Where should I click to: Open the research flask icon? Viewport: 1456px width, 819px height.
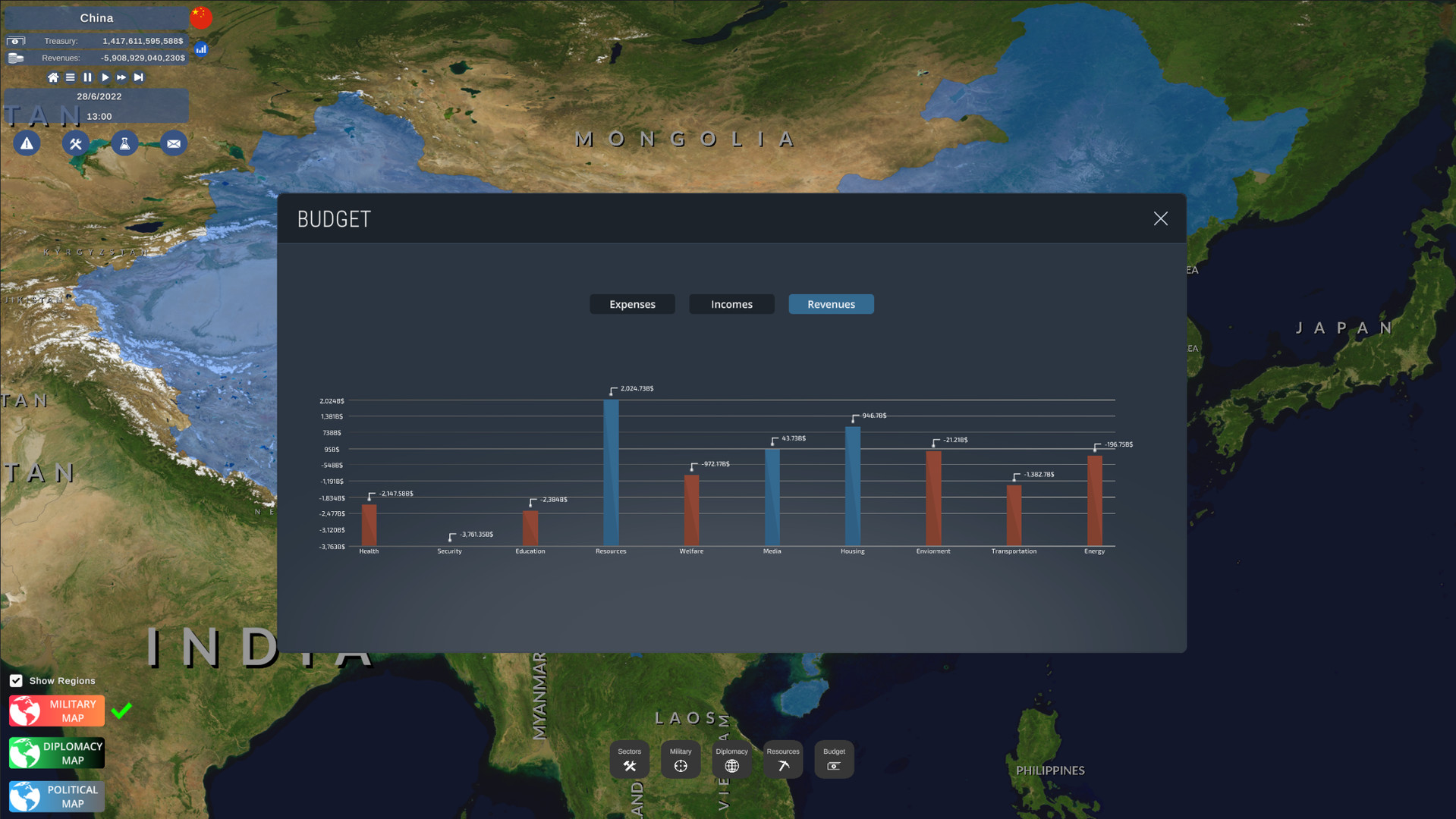pyautogui.click(x=124, y=143)
